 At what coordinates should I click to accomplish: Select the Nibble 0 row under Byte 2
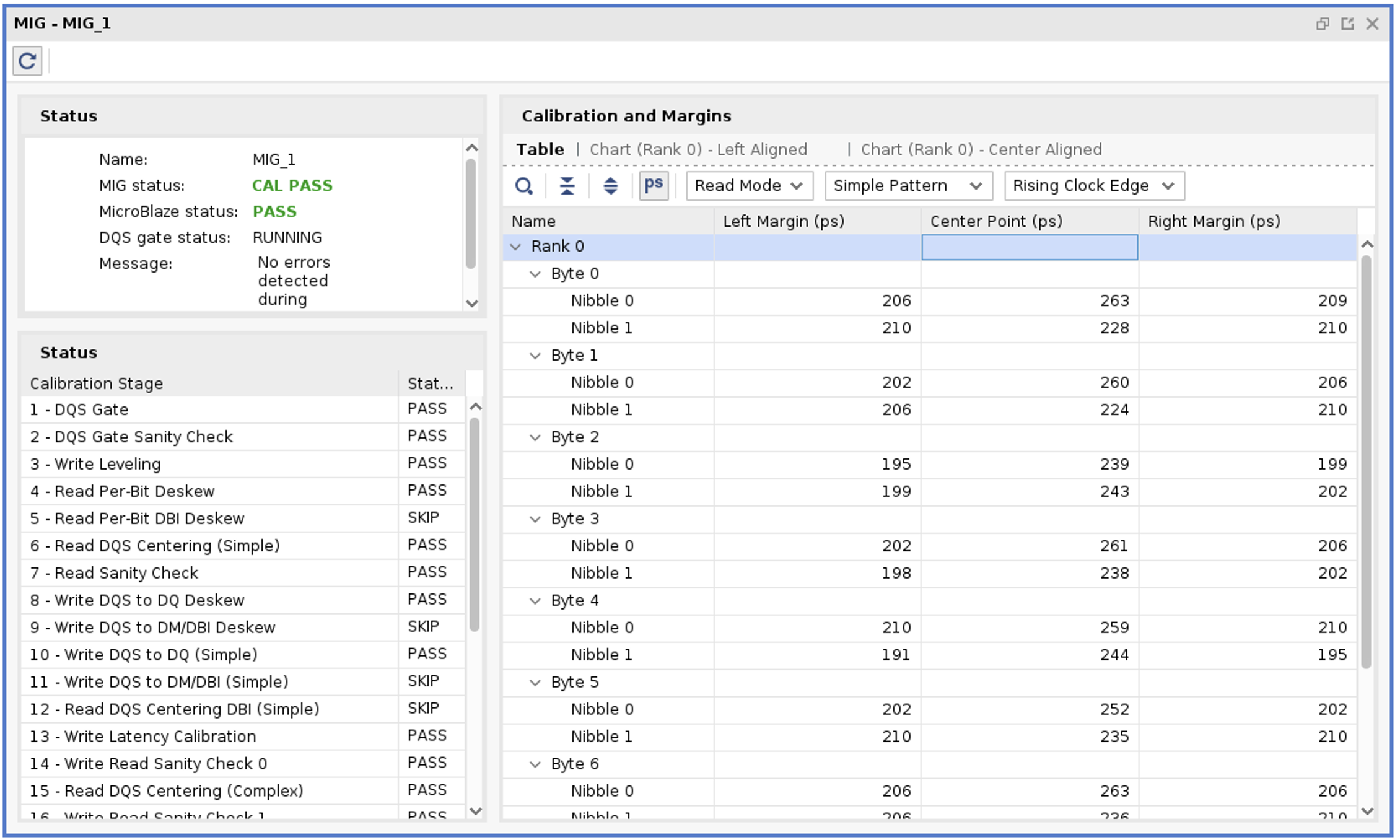603,463
